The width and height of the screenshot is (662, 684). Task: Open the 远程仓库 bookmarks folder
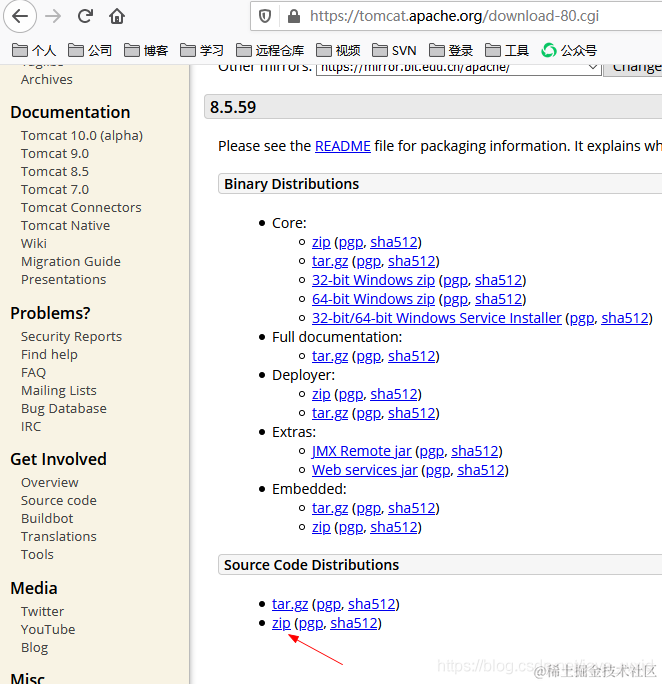(x=270, y=51)
